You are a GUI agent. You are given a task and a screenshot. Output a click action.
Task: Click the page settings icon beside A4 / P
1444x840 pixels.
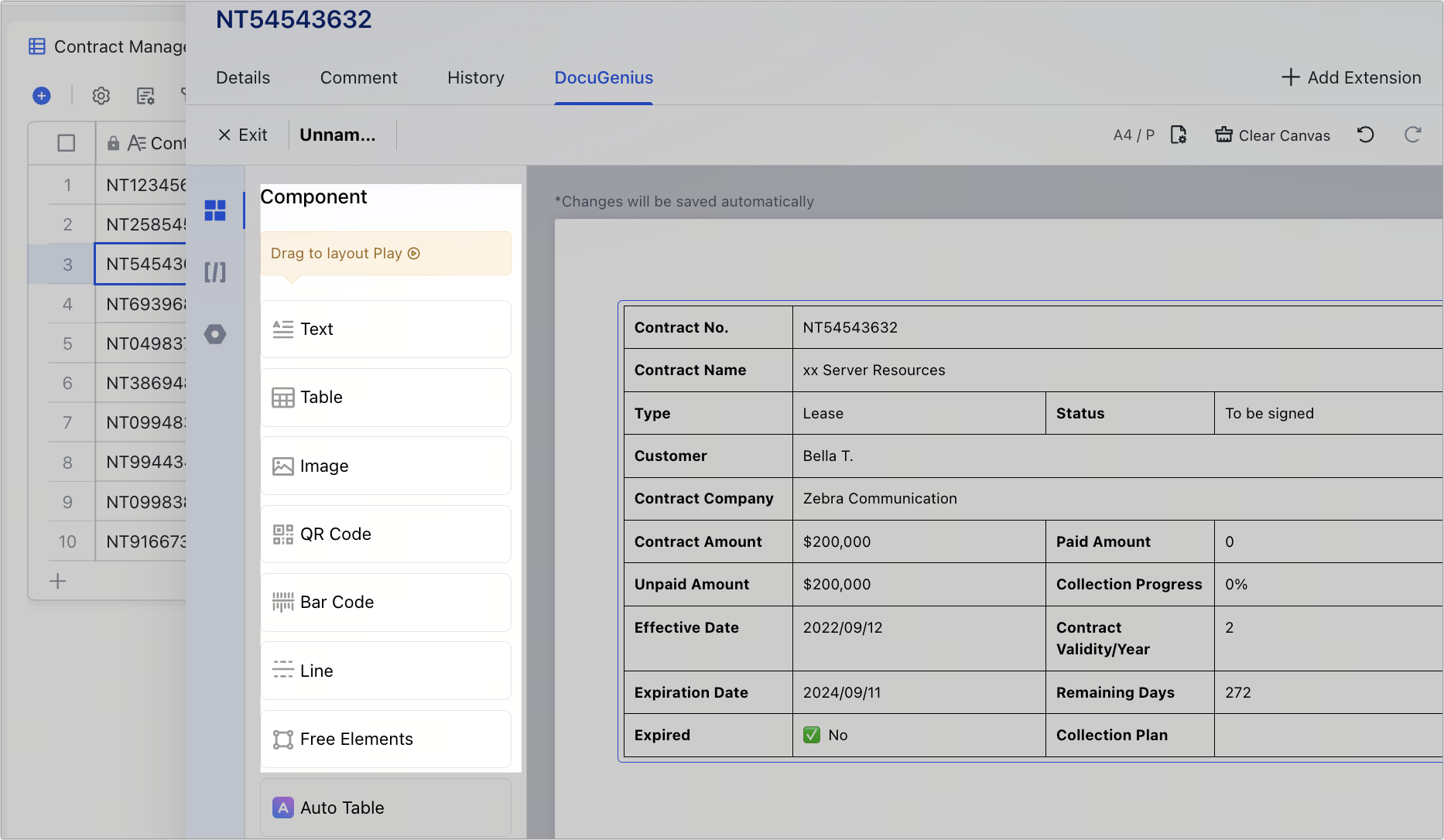[1179, 135]
